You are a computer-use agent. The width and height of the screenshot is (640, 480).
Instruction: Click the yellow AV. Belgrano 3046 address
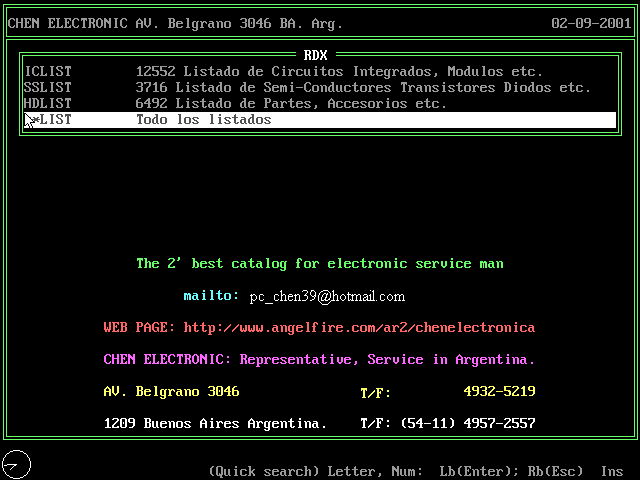(171, 391)
